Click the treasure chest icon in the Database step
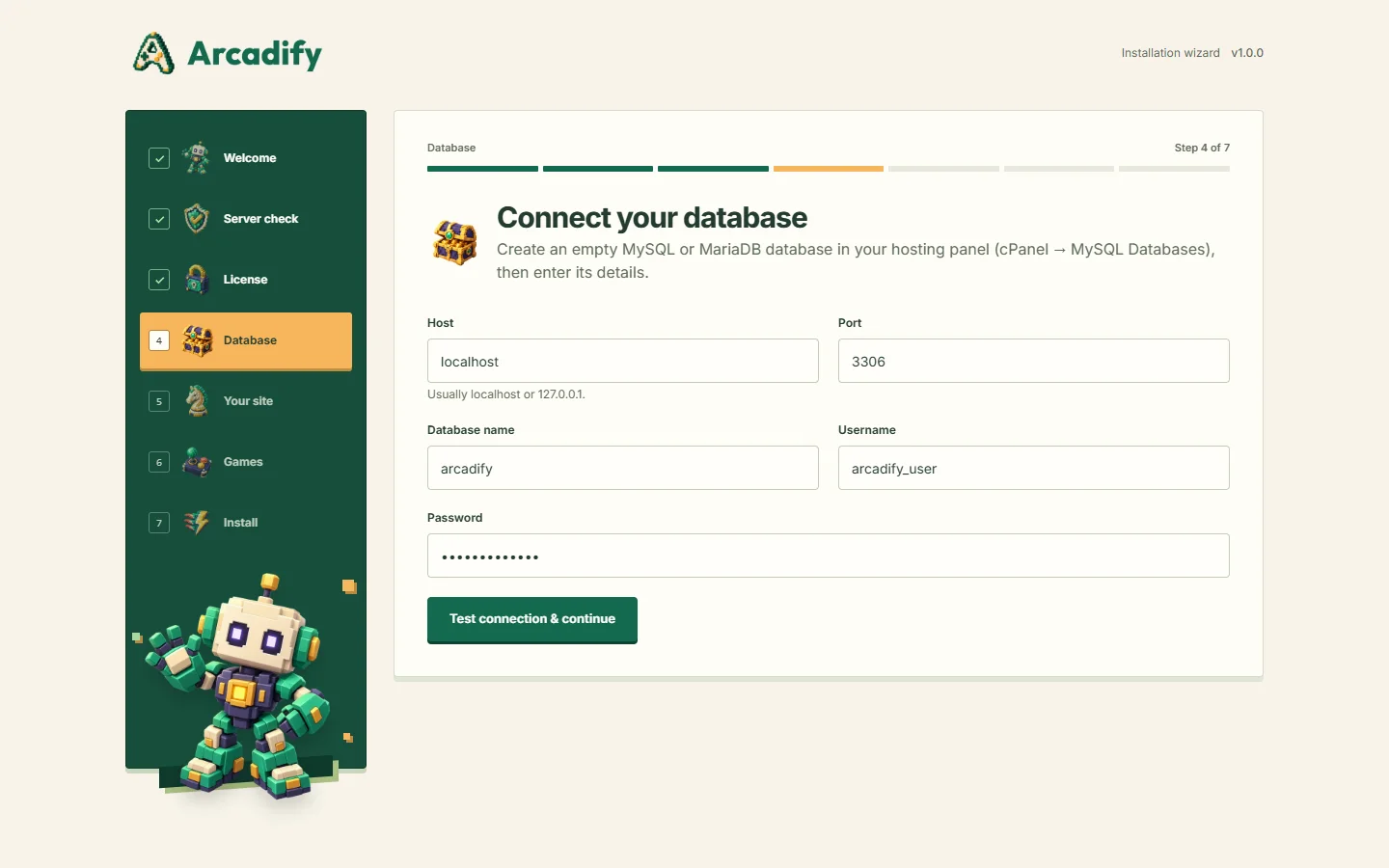Image resolution: width=1389 pixels, height=868 pixels. click(198, 340)
